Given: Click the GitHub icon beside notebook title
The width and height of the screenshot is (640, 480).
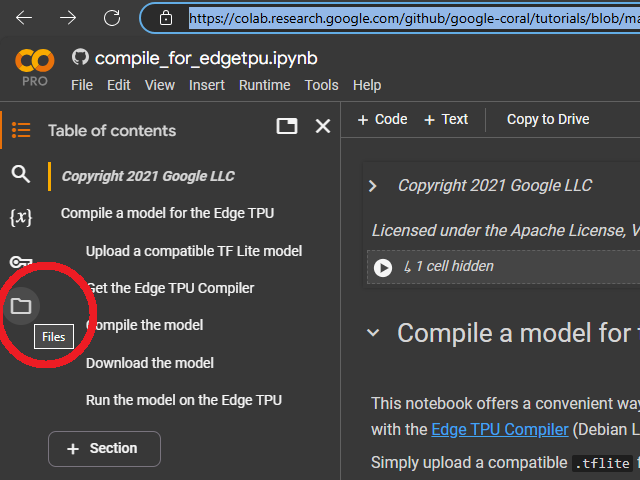Looking at the screenshot, I should 80,57.
